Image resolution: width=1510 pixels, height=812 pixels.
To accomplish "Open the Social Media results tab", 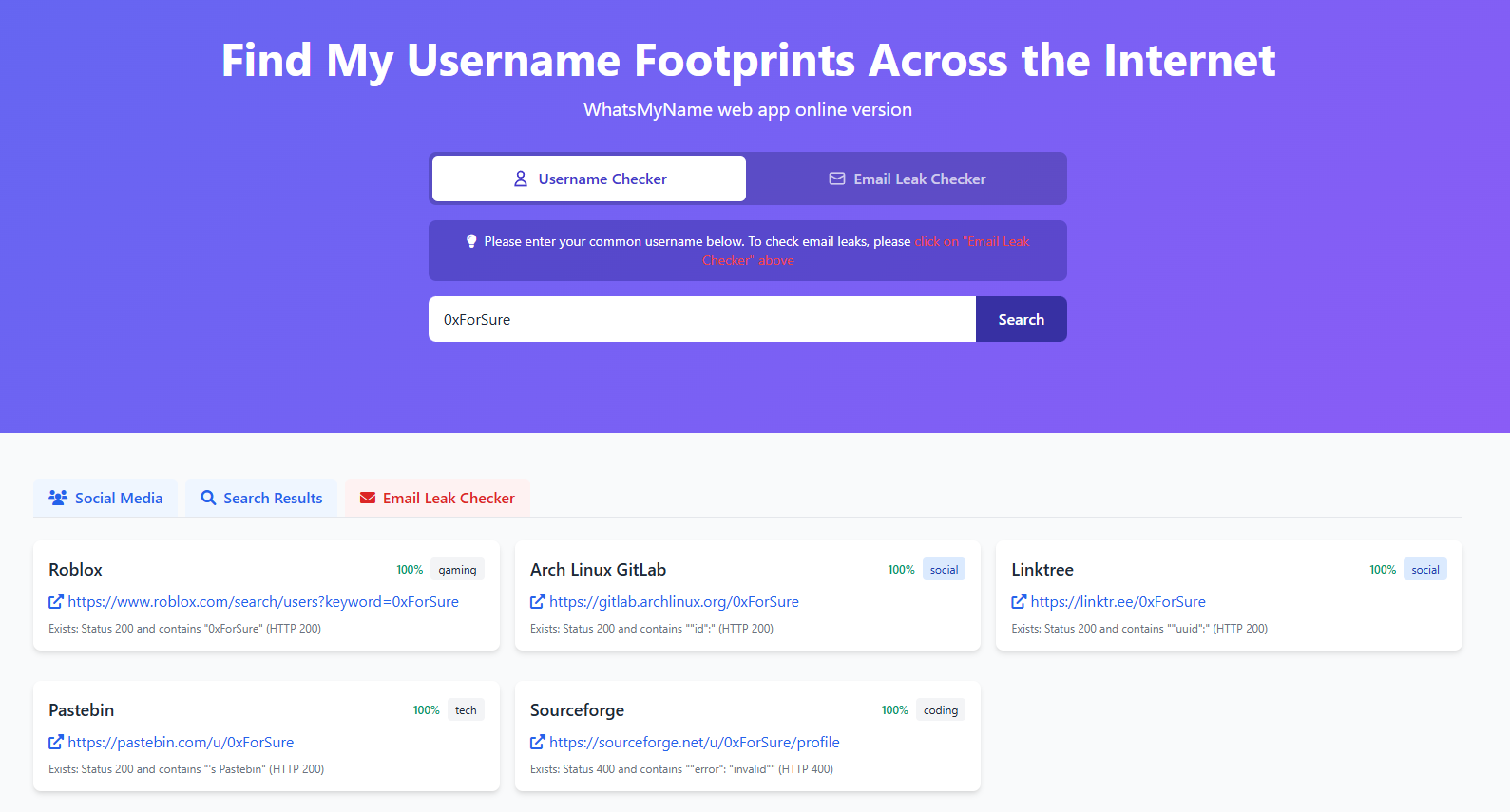I will pos(105,498).
